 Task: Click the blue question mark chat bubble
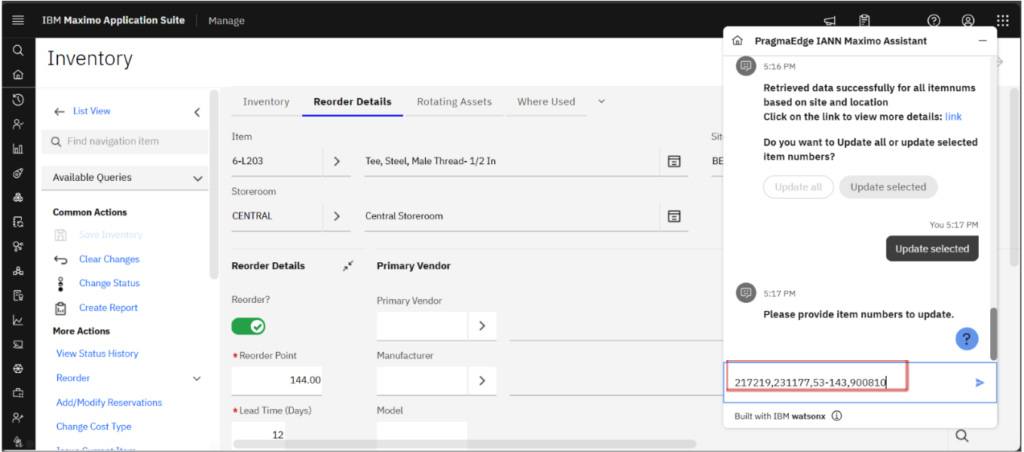(x=967, y=338)
